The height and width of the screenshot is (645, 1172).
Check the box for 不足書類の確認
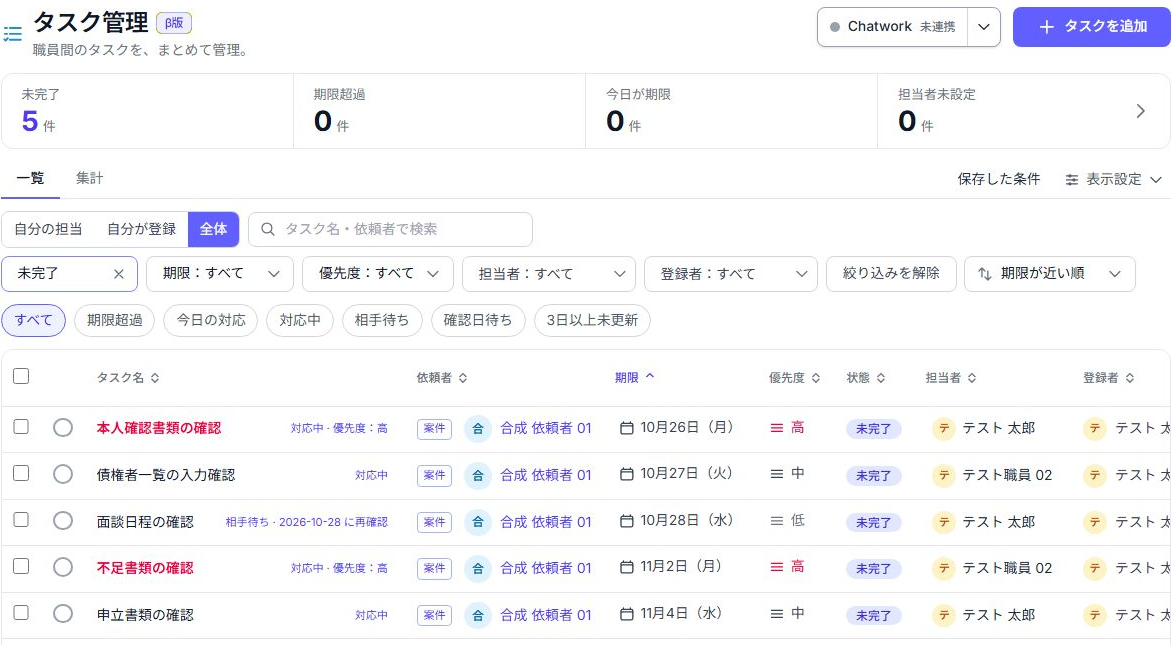pyautogui.click(x=21, y=566)
